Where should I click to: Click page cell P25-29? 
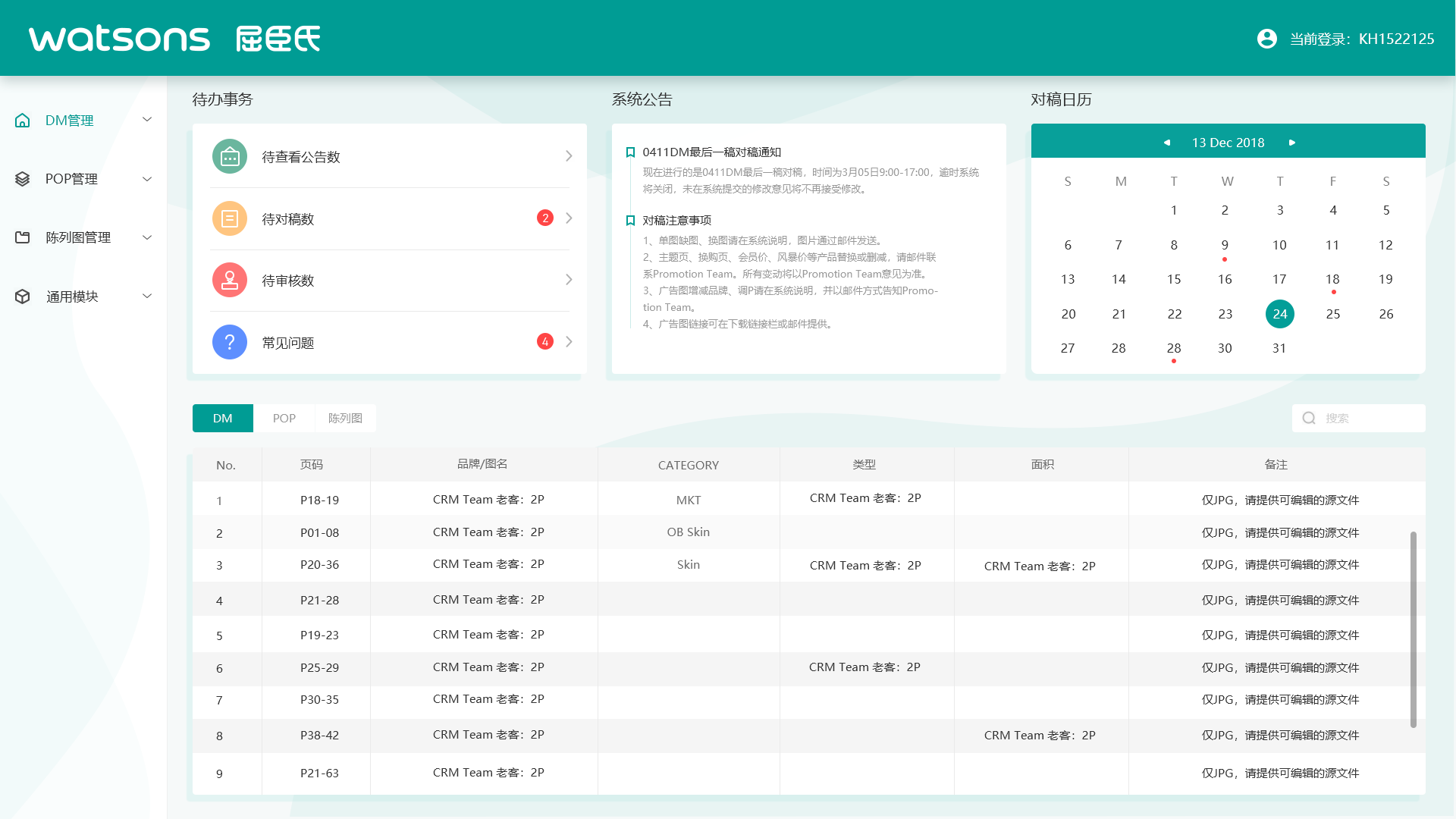319,668
